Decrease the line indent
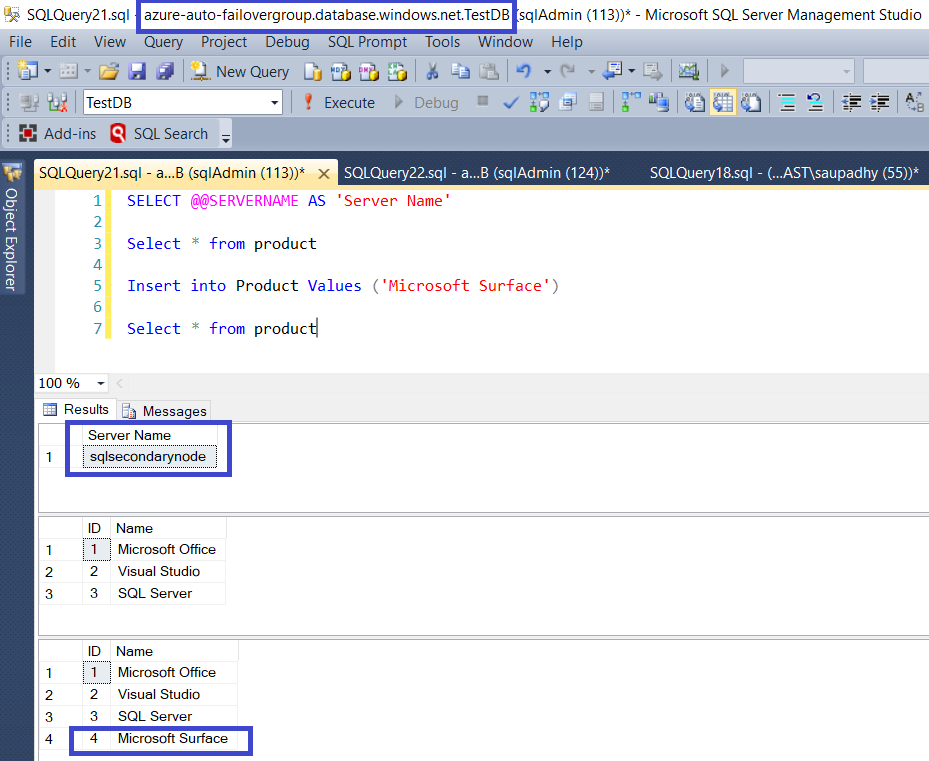Screen dimensions: 929x761 tap(851, 103)
